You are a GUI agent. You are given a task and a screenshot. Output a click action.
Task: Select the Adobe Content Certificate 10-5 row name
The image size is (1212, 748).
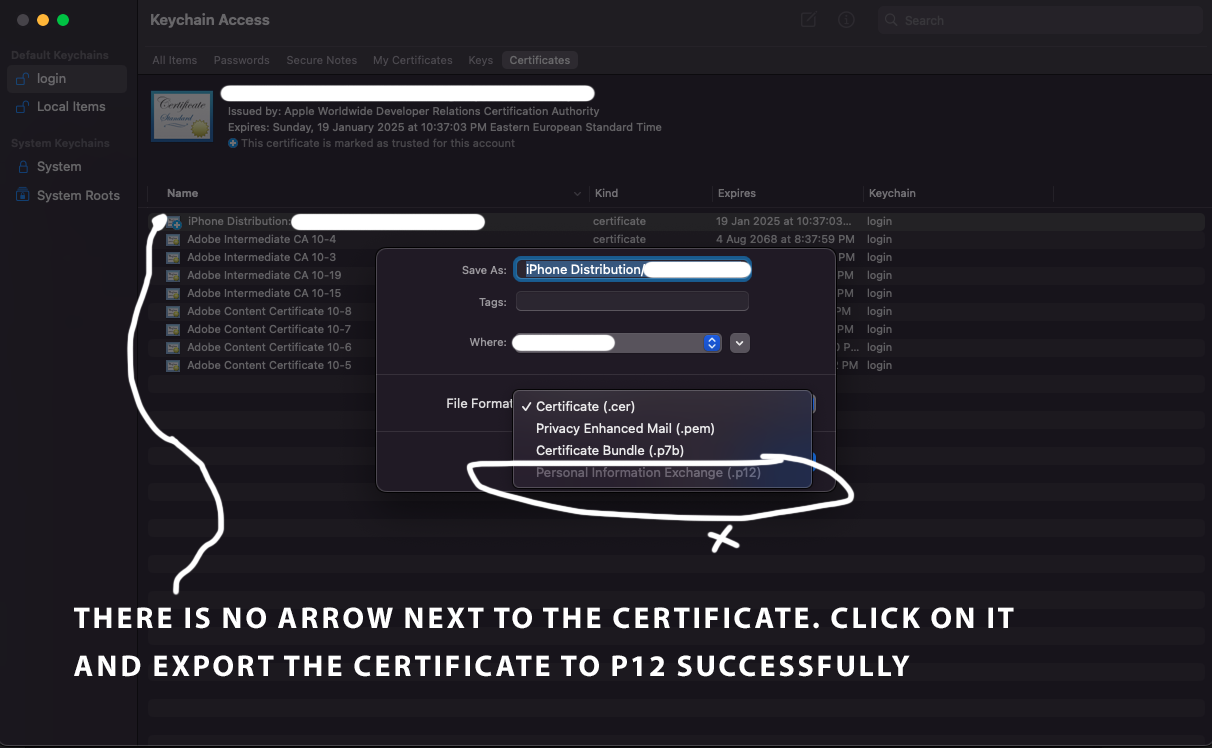[269, 365]
